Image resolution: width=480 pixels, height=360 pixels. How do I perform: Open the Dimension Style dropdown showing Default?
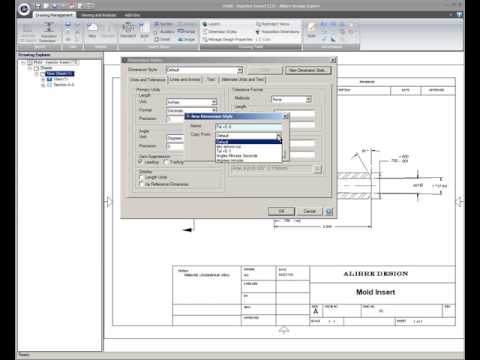pyautogui.click(x=204, y=70)
